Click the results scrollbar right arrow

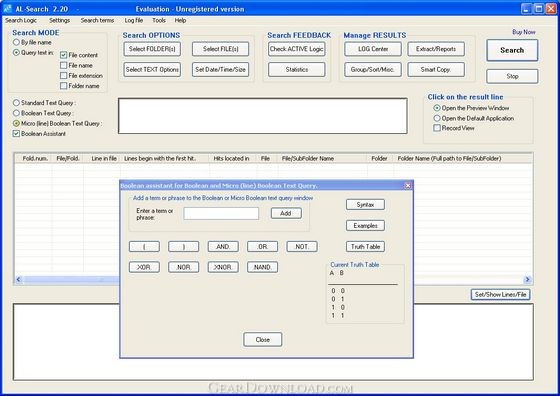528,280
